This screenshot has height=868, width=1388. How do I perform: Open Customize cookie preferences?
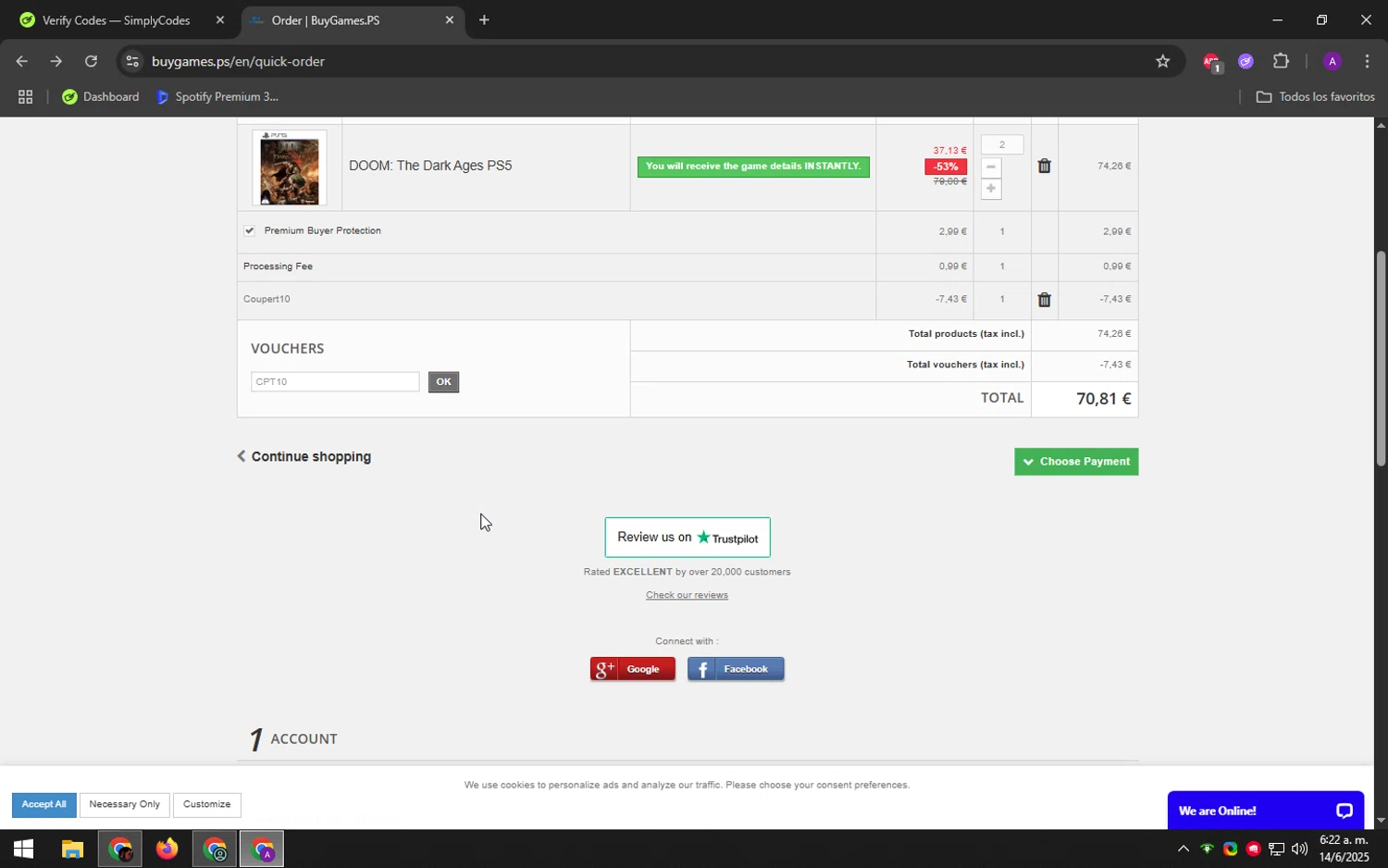click(x=206, y=804)
